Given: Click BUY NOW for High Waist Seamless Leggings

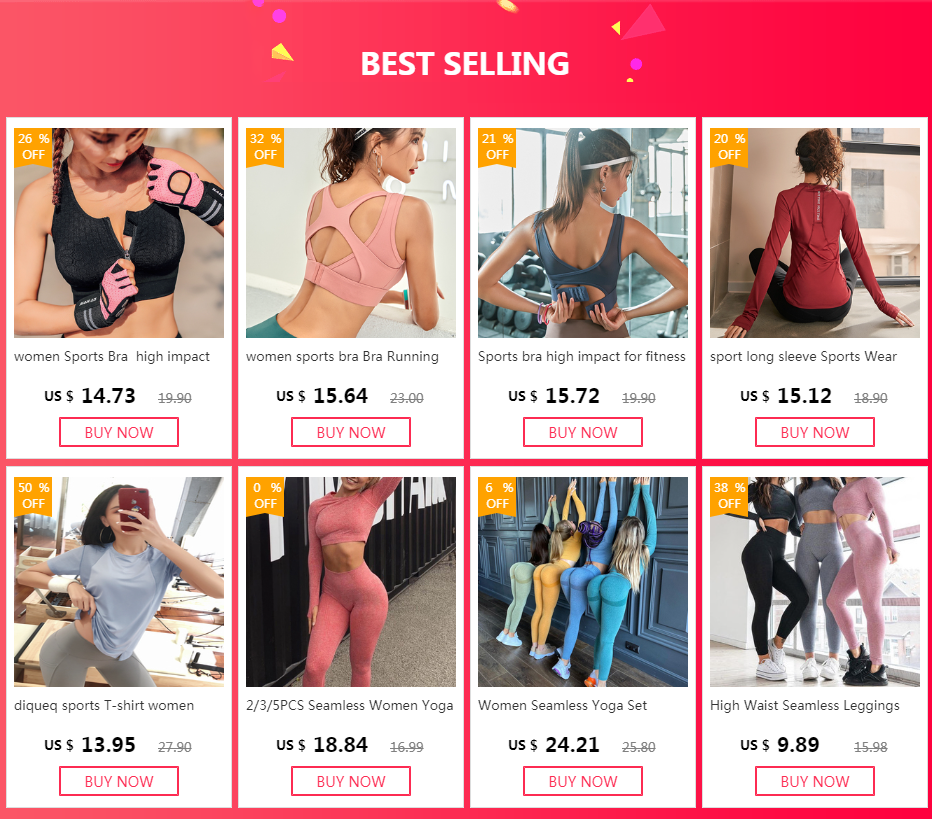Looking at the screenshot, I should coord(815,781).
